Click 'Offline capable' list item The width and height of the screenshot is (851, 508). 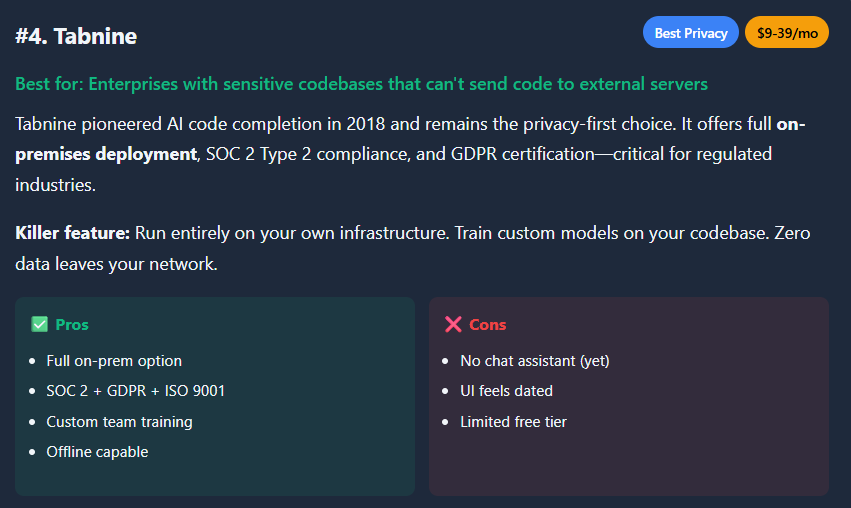coord(97,452)
